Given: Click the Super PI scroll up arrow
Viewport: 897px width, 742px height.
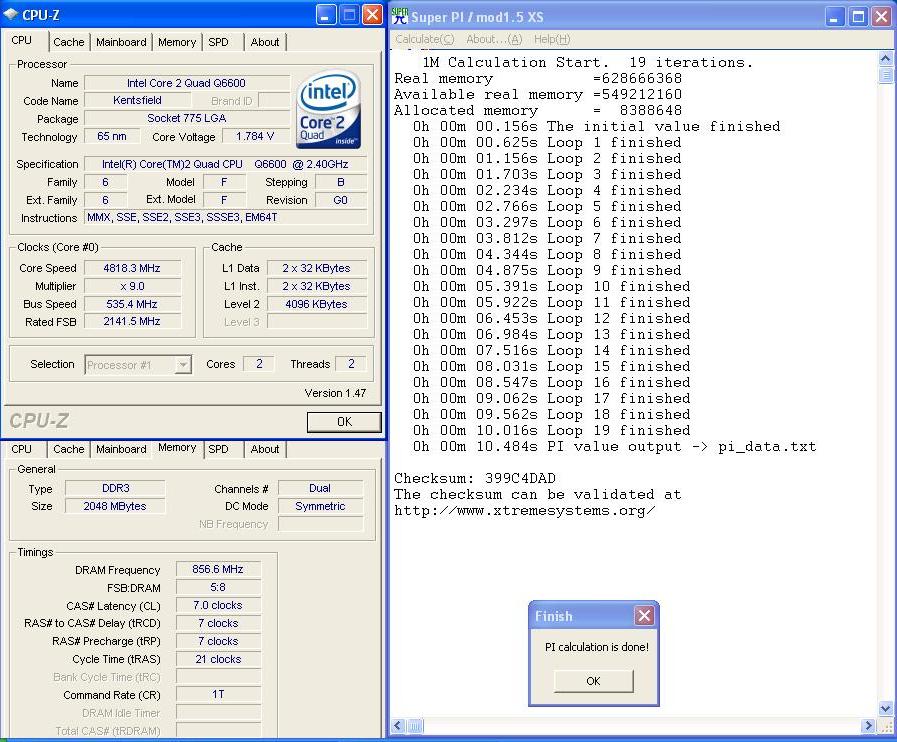Looking at the screenshot, I should [885, 58].
